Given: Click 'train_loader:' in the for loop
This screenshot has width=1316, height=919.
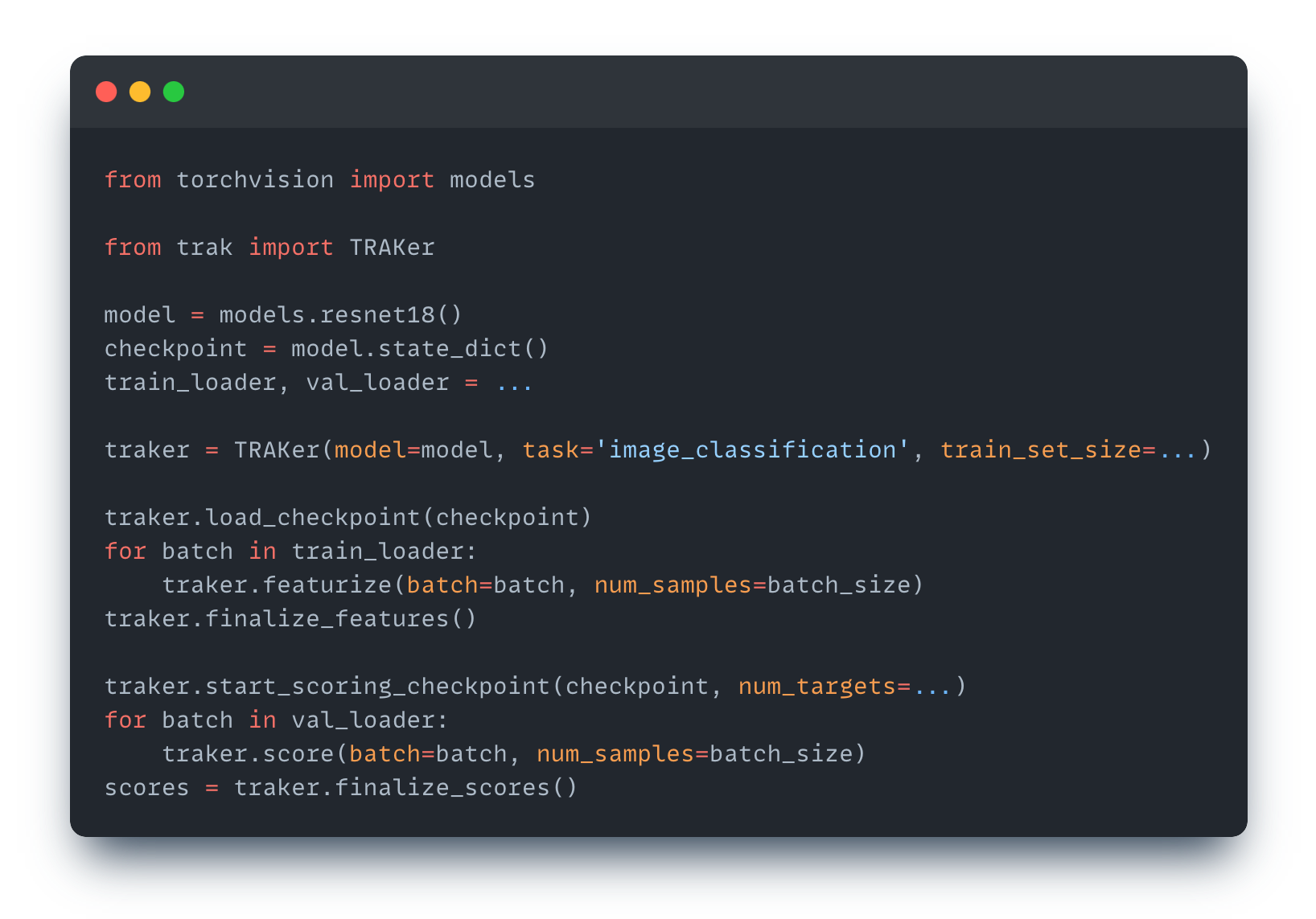Looking at the screenshot, I should click(x=384, y=551).
